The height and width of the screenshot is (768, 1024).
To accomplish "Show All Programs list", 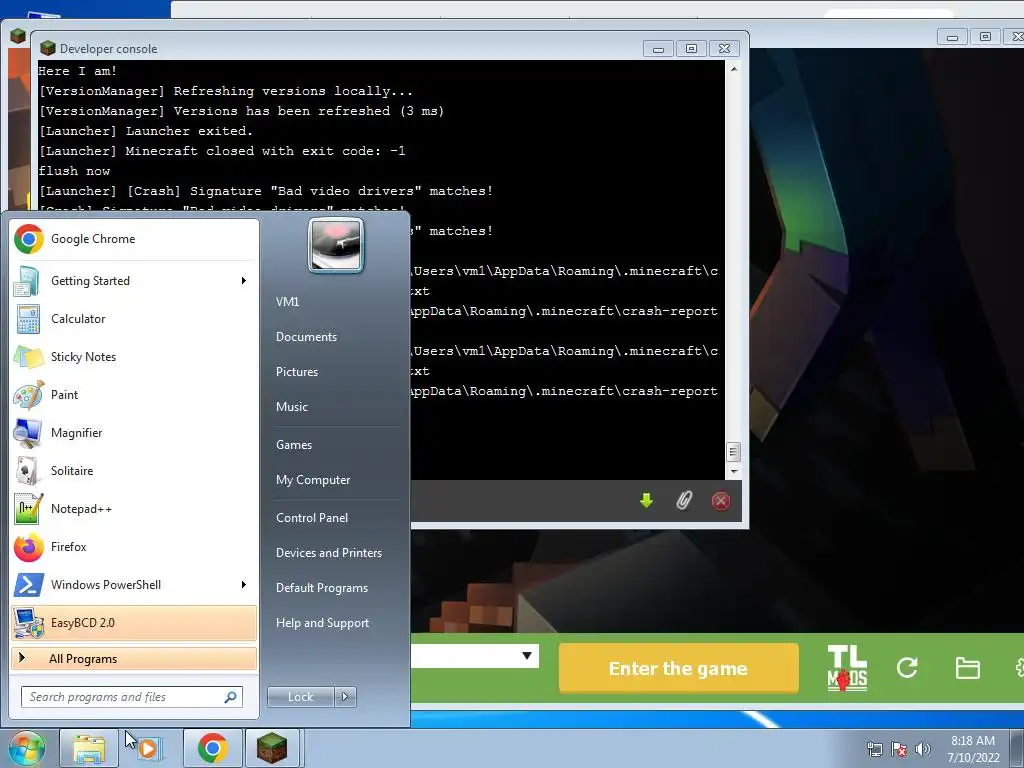I will point(134,658).
